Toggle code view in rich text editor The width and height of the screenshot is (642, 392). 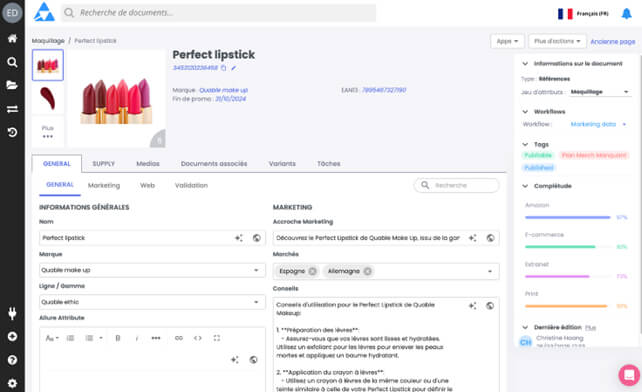pyautogui.click(x=198, y=338)
